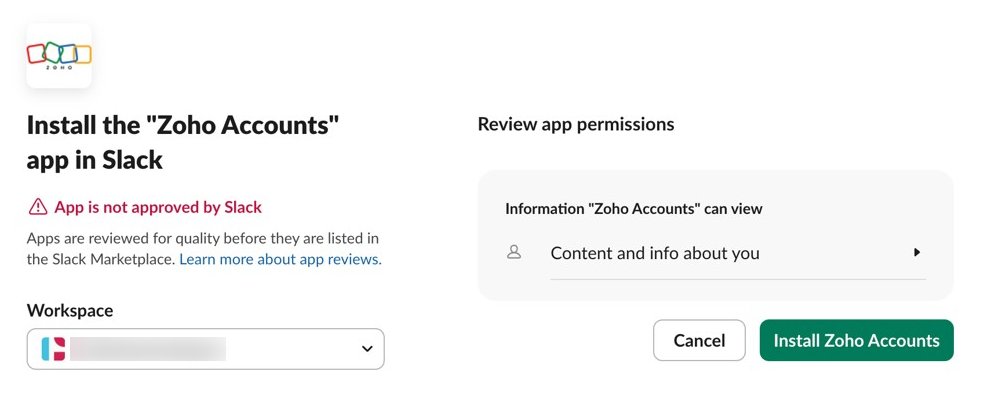Click the red warning triangle icon
986x418 pixels.
click(x=37, y=207)
